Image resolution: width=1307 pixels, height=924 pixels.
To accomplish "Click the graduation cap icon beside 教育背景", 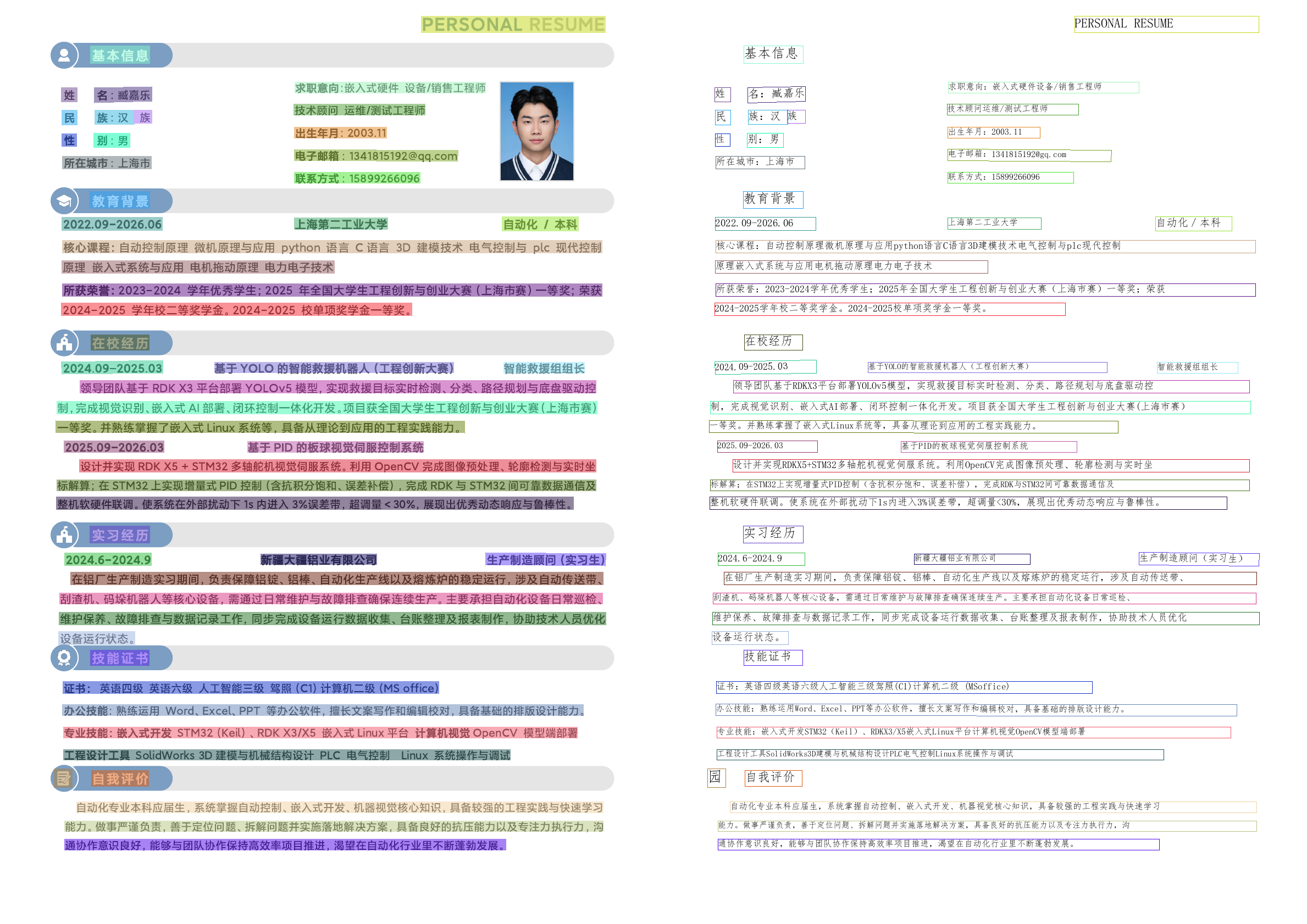I will 64,201.
